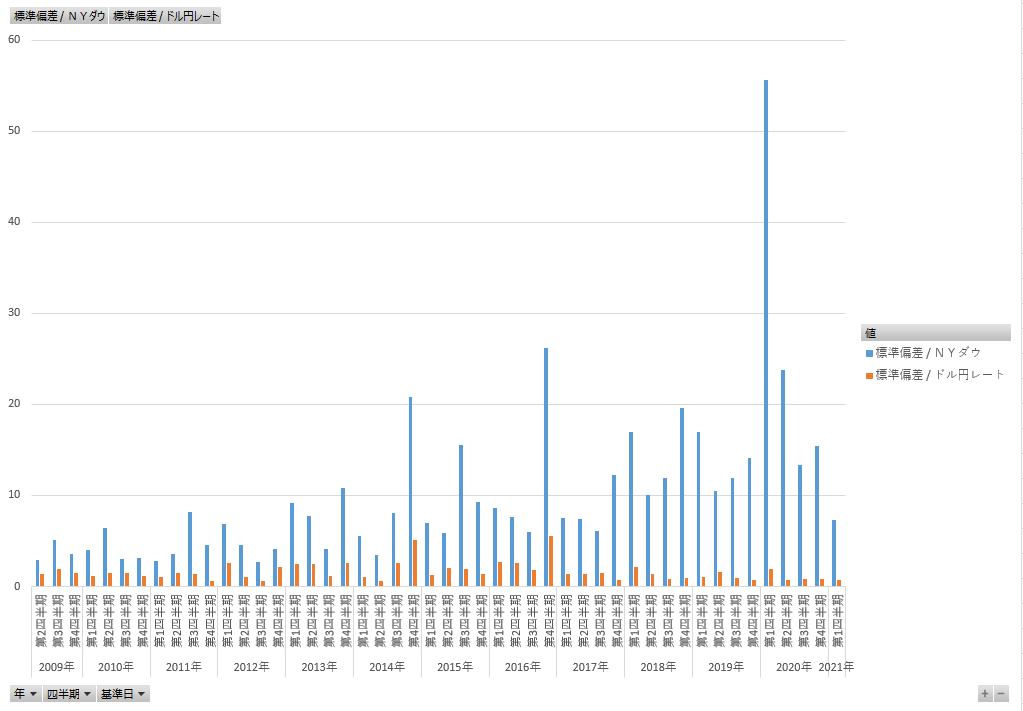
Task: Click the 60 value on vertical axis
Action: 14,40
